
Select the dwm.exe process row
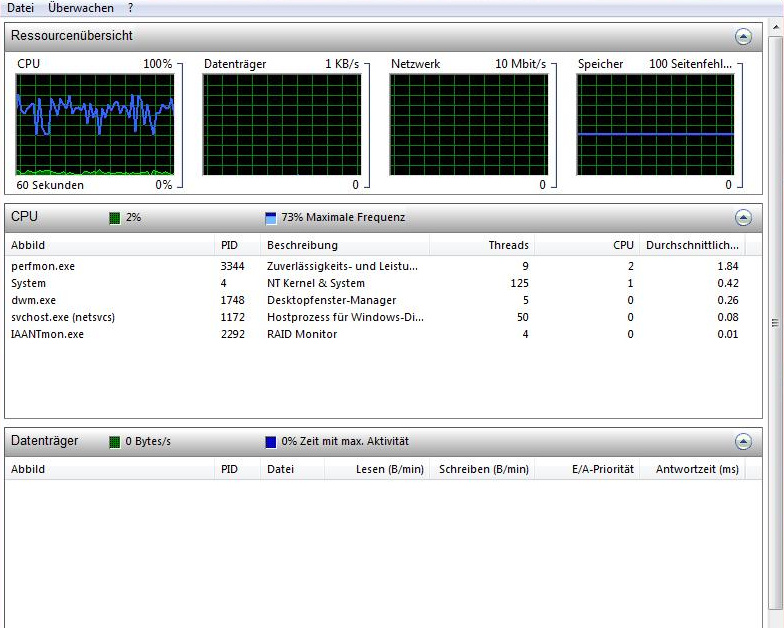click(375, 300)
